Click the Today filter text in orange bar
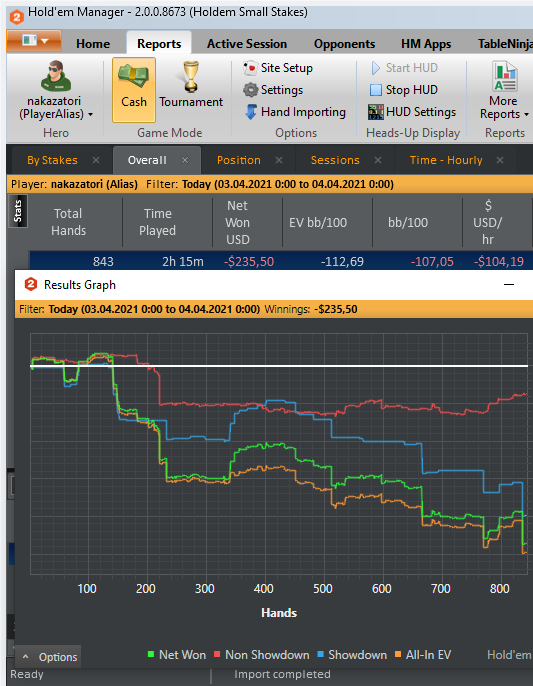 [288, 184]
